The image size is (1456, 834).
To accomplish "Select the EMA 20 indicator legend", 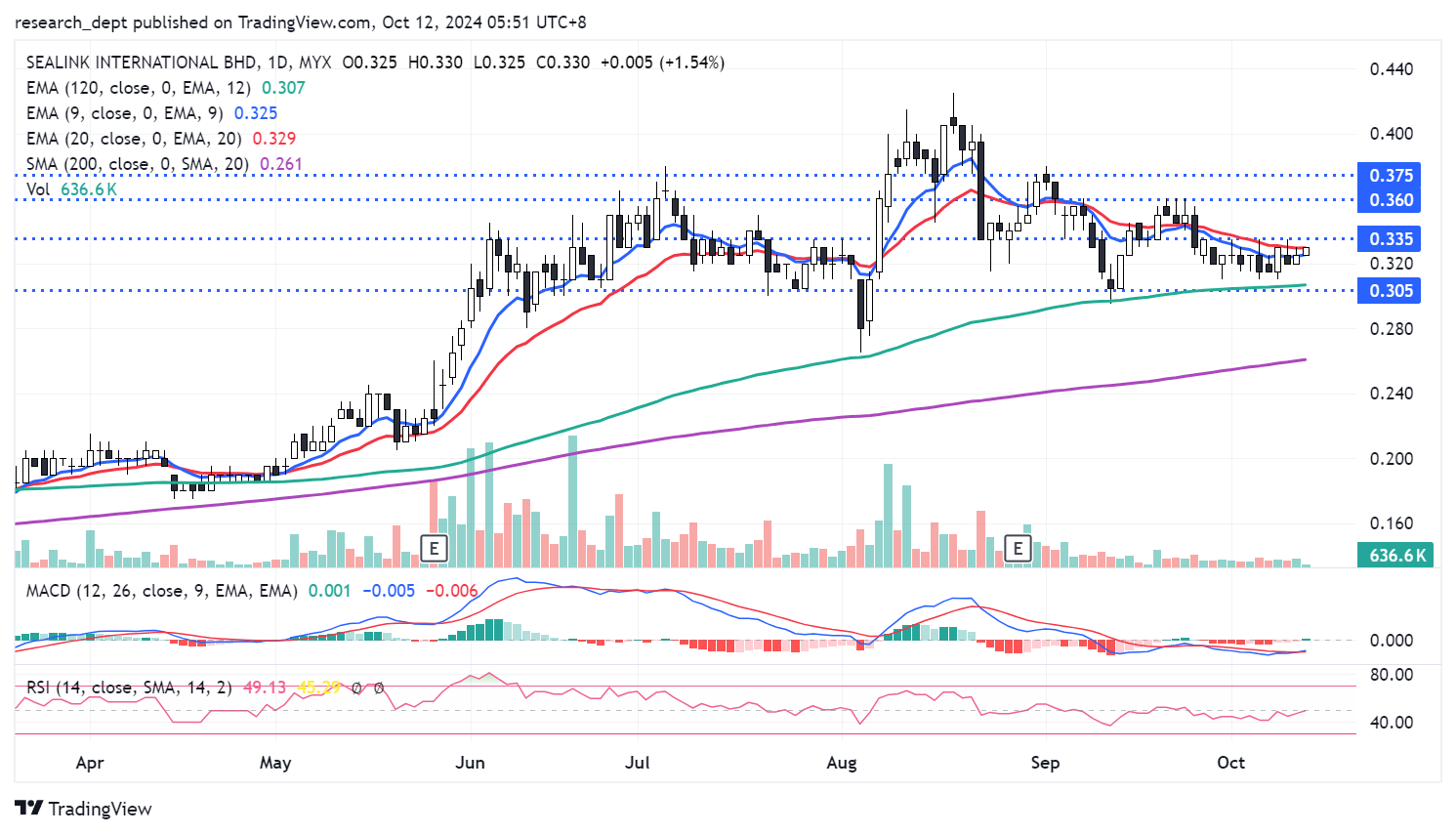I will point(134,139).
